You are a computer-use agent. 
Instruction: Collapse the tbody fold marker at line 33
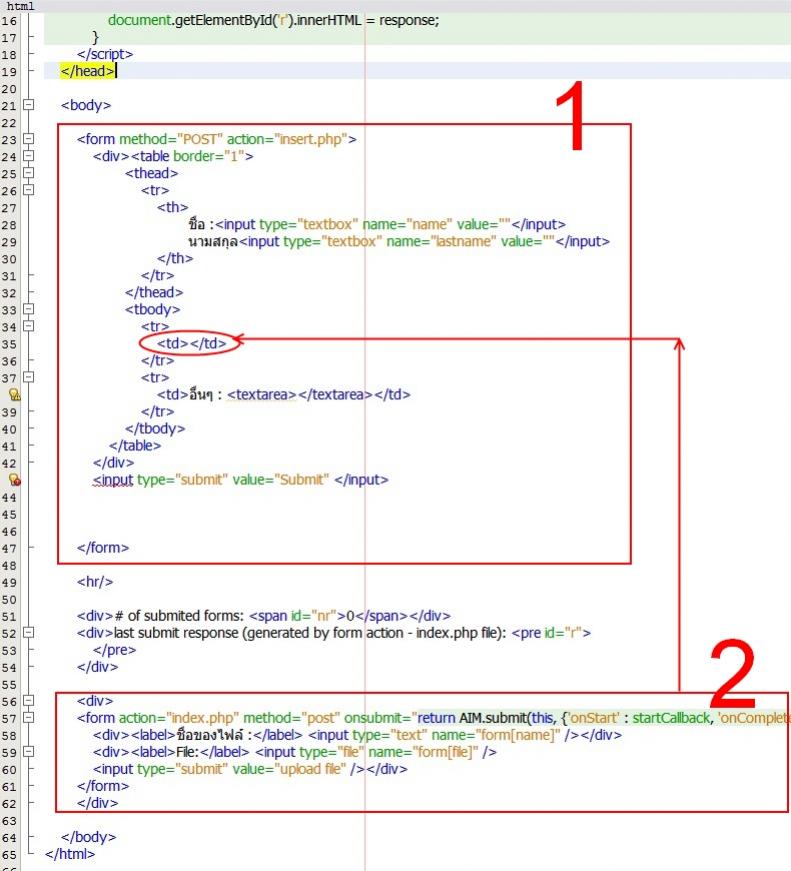click(28, 309)
